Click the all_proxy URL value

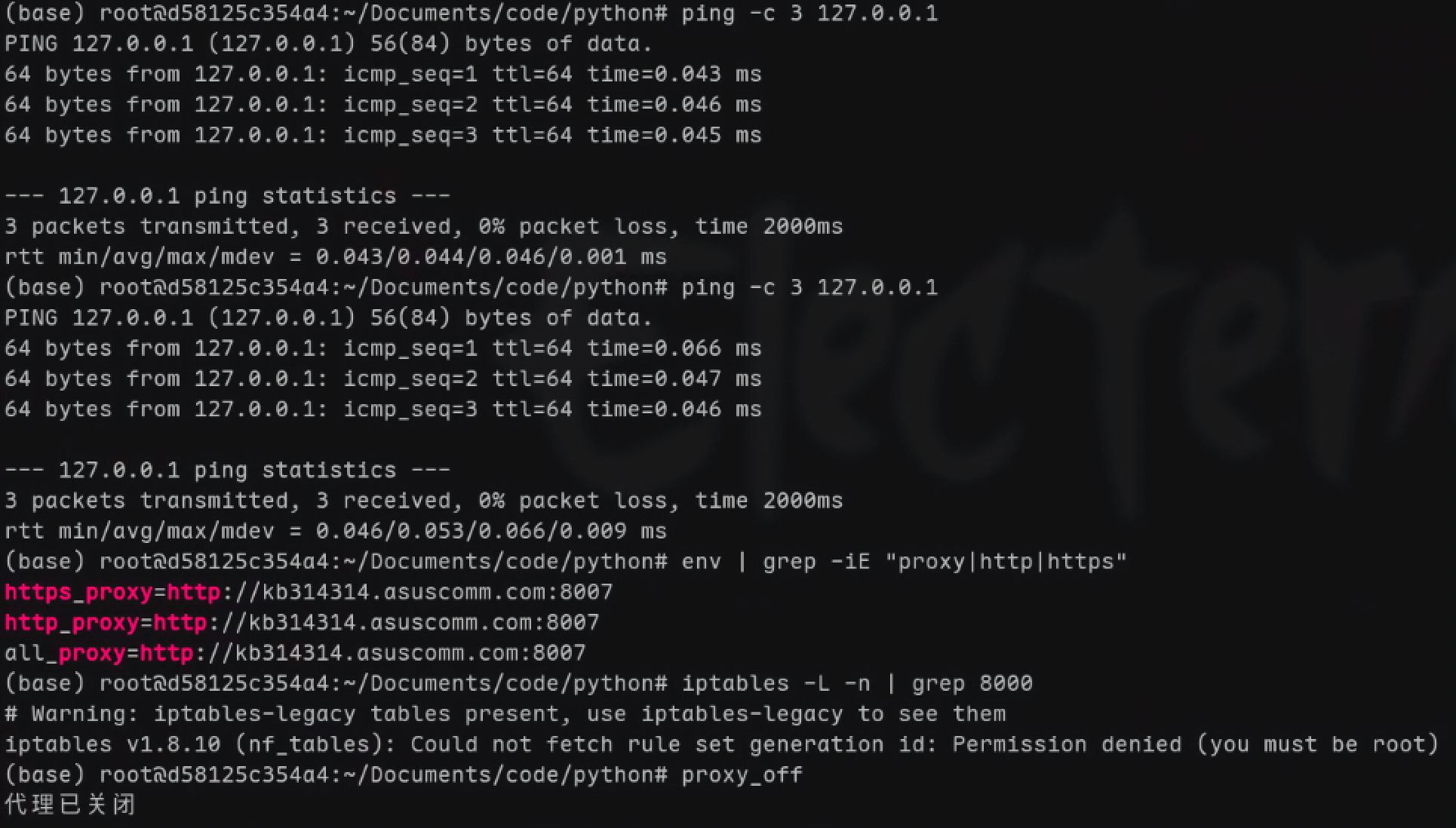pyautogui.click(x=362, y=653)
